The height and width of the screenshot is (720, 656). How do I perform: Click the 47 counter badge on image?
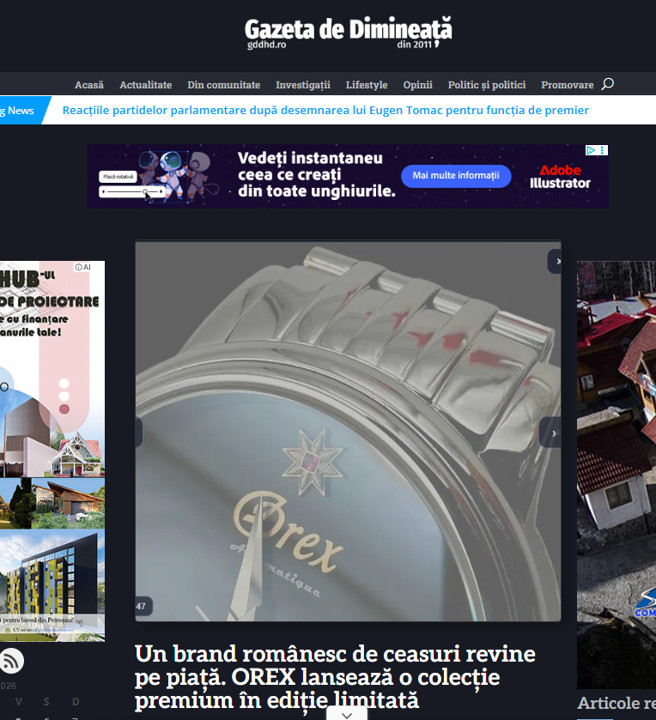pos(142,606)
